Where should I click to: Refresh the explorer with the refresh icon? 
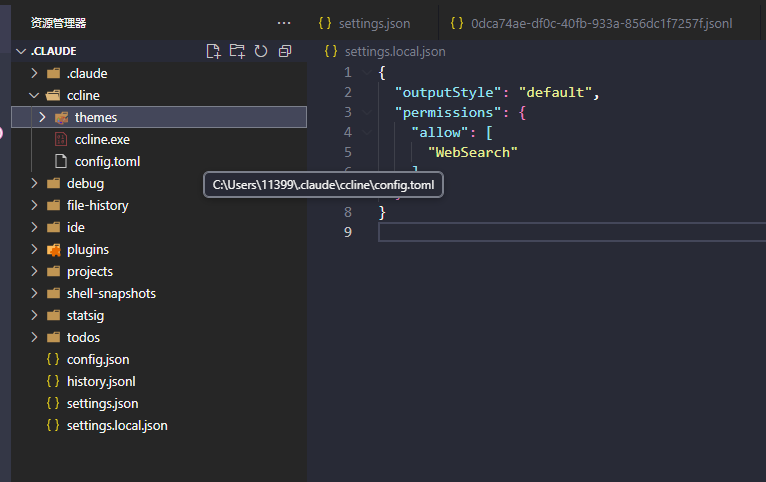coord(261,51)
